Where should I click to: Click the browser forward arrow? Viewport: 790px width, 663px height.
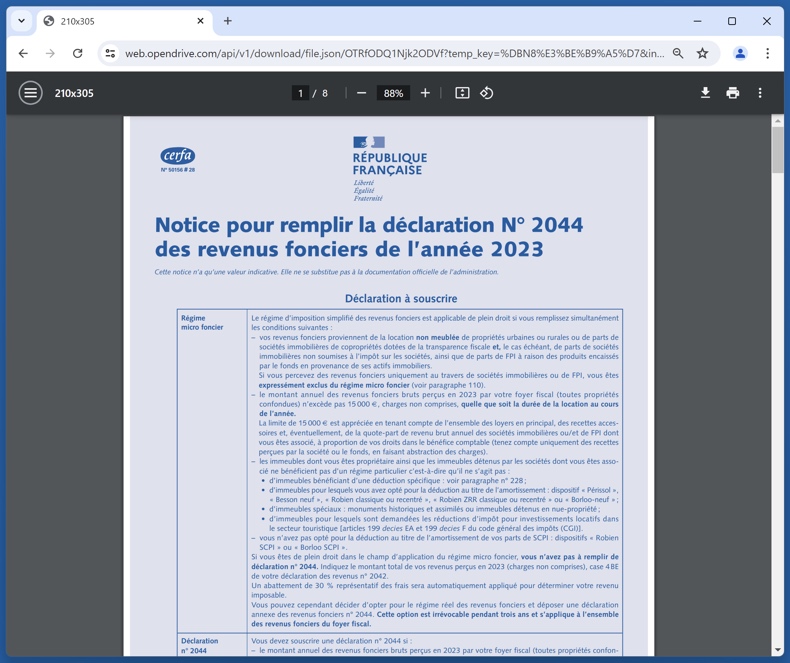[x=50, y=53]
